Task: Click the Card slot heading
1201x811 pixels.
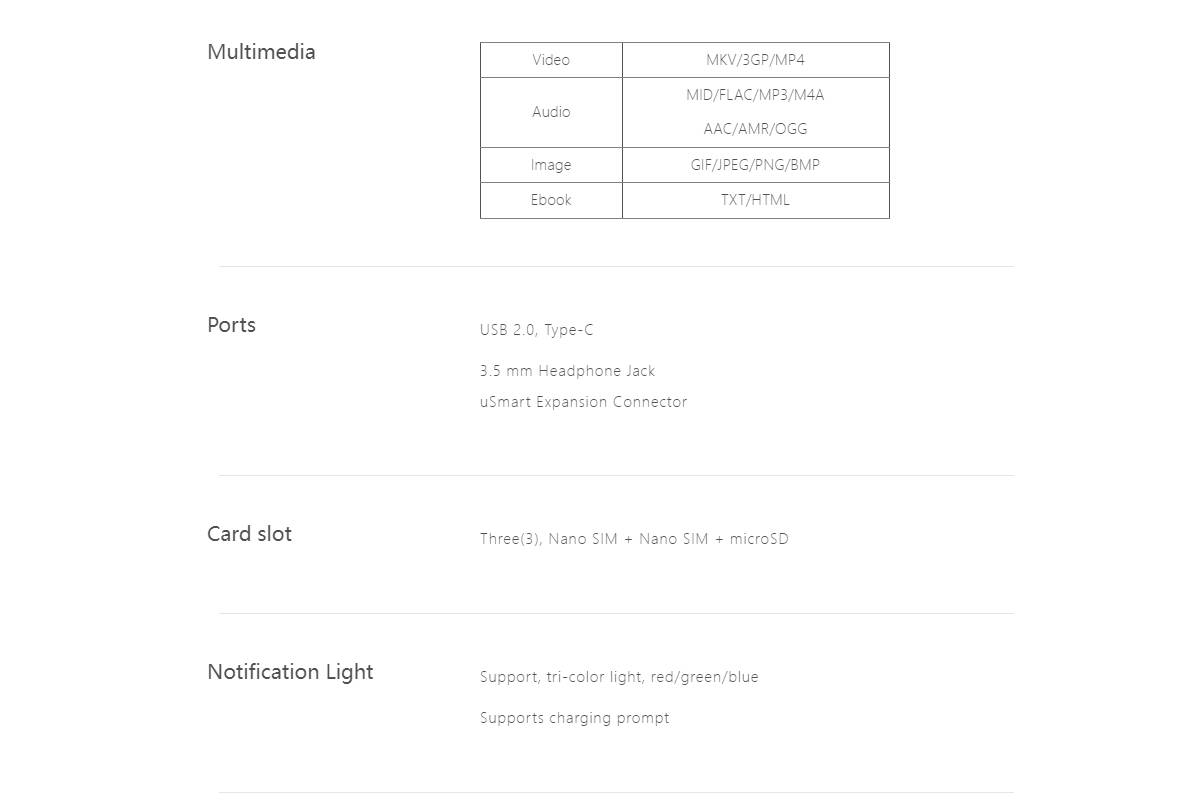Action: point(249,534)
